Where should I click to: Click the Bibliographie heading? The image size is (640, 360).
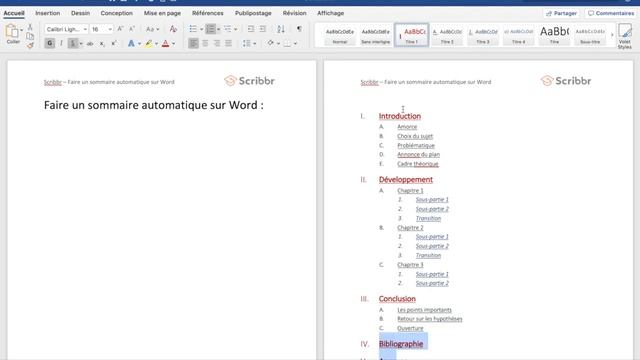coord(401,344)
